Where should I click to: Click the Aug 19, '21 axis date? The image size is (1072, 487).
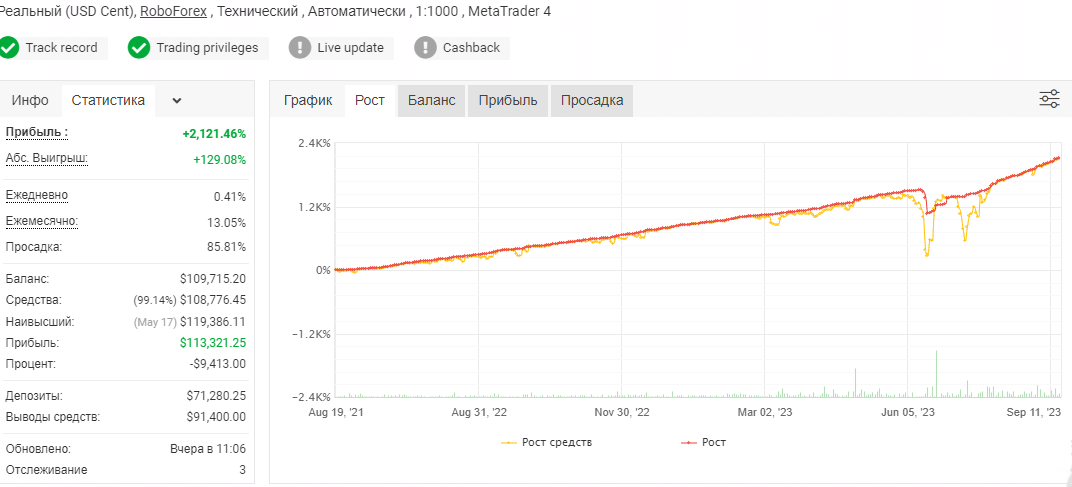pyautogui.click(x=336, y=412)
